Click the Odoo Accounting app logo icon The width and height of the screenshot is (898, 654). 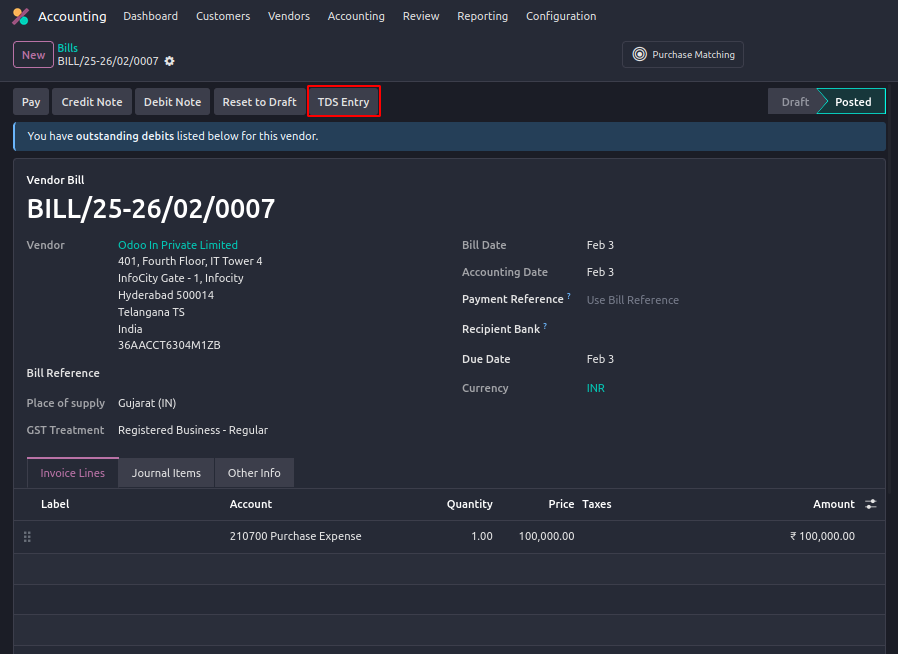(x=20, y=16)
